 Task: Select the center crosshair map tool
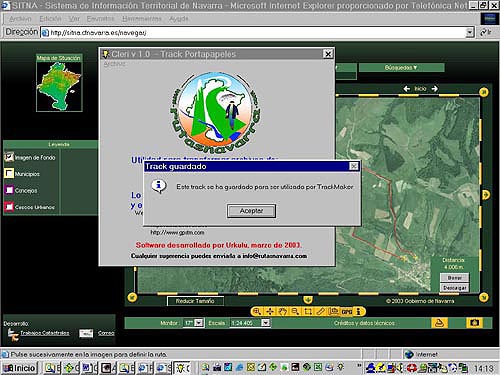tap(270, 311)
